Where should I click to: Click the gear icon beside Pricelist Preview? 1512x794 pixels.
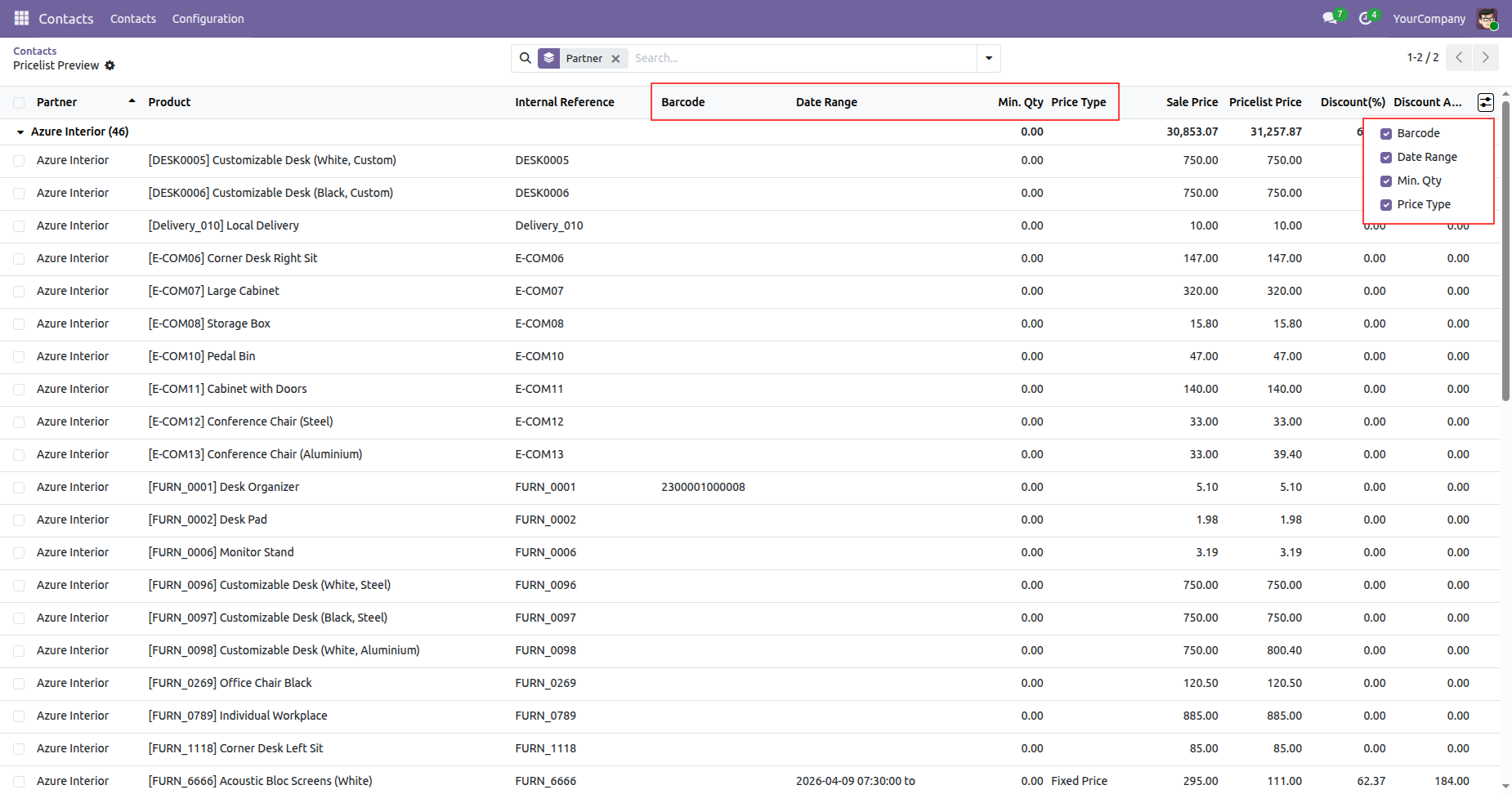(x=110, y=65)
